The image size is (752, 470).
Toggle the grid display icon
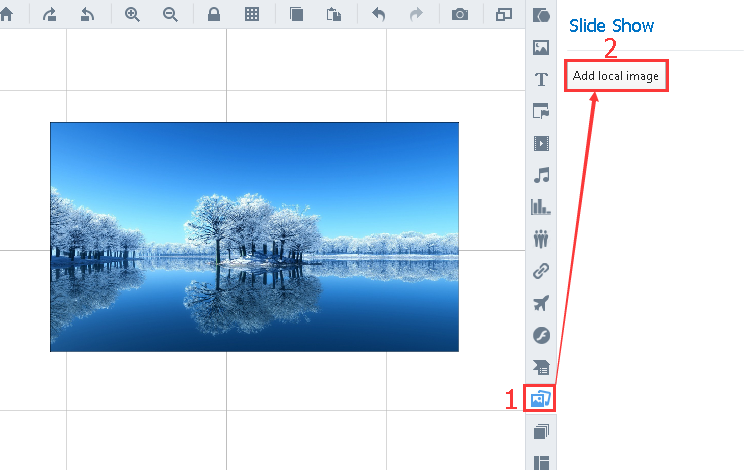tap(252, 15)
